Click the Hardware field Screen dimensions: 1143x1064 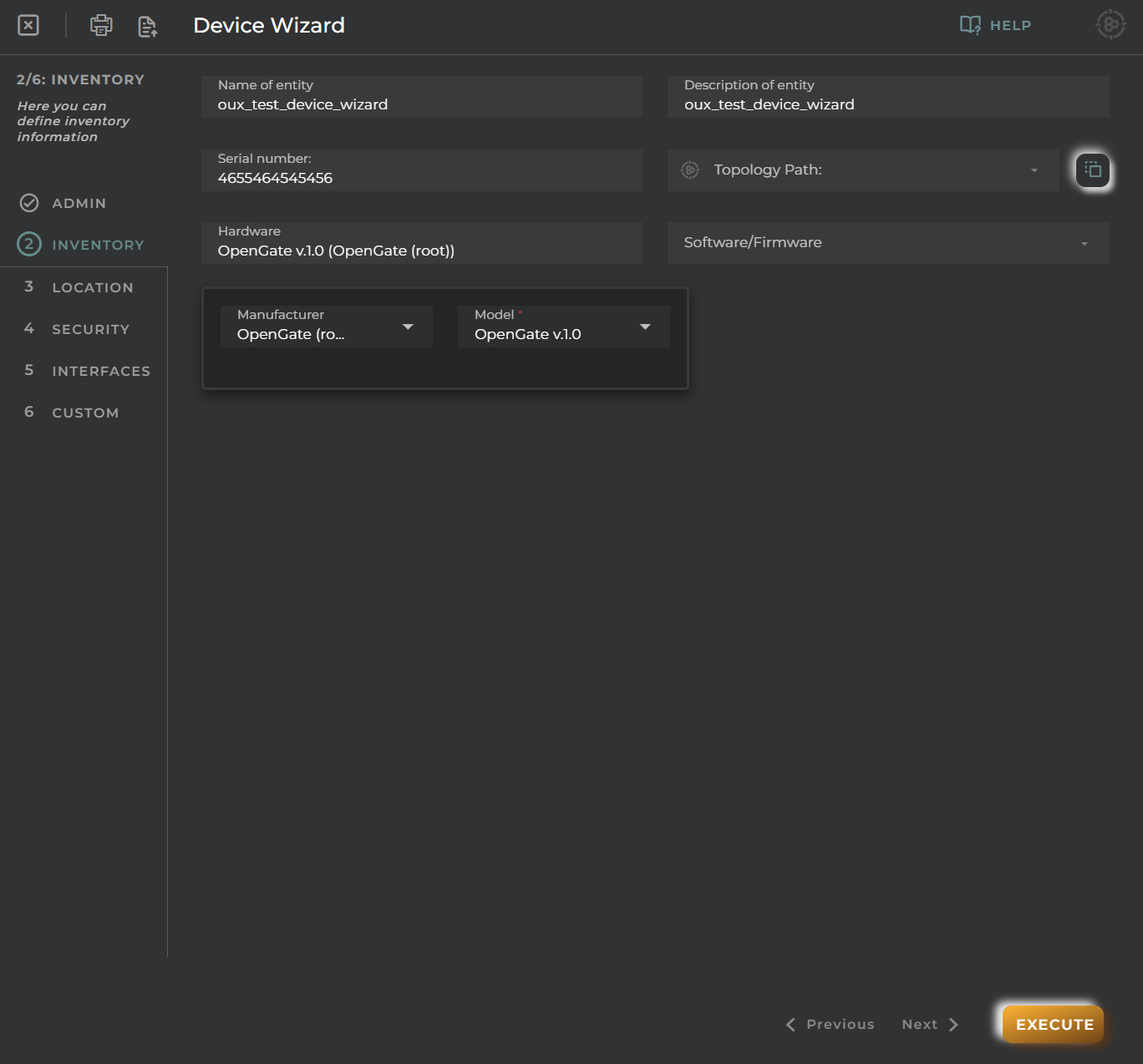[422, 243]
